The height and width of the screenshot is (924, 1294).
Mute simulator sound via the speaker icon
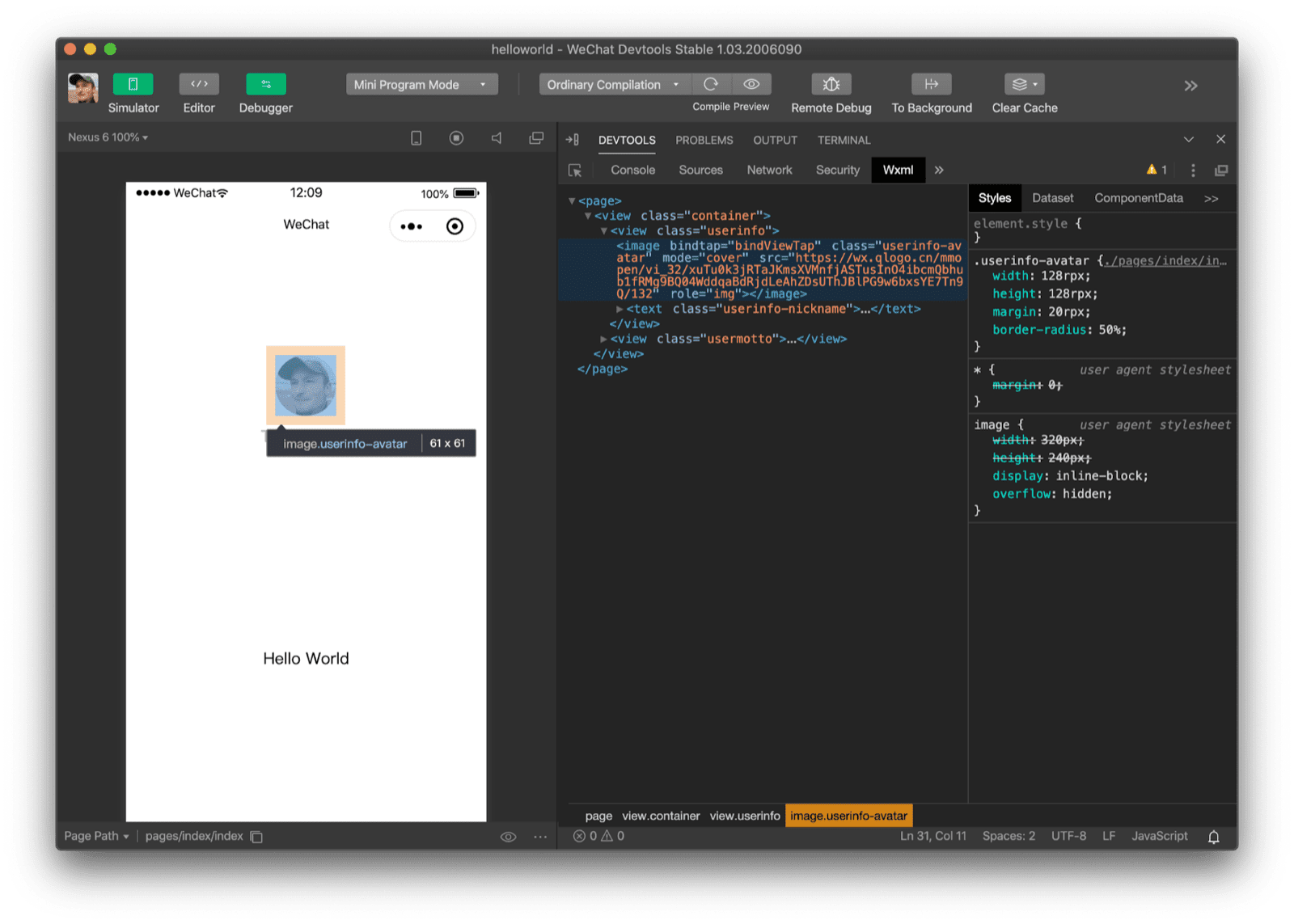coord(497,137)
